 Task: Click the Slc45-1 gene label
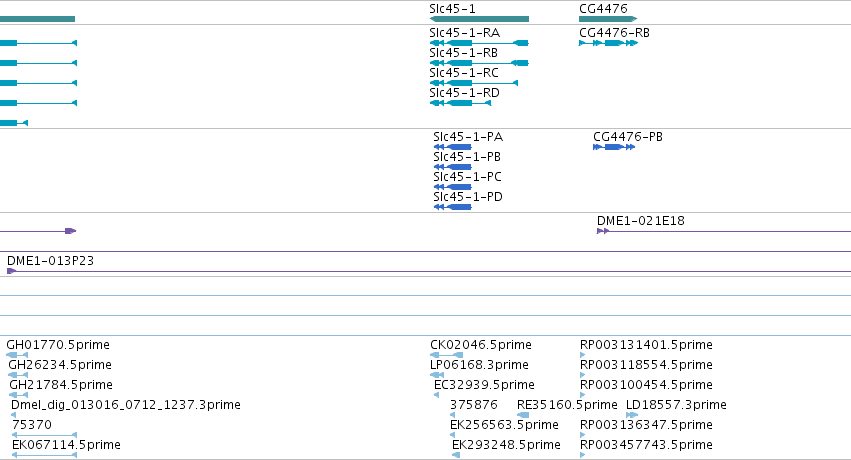452,9
